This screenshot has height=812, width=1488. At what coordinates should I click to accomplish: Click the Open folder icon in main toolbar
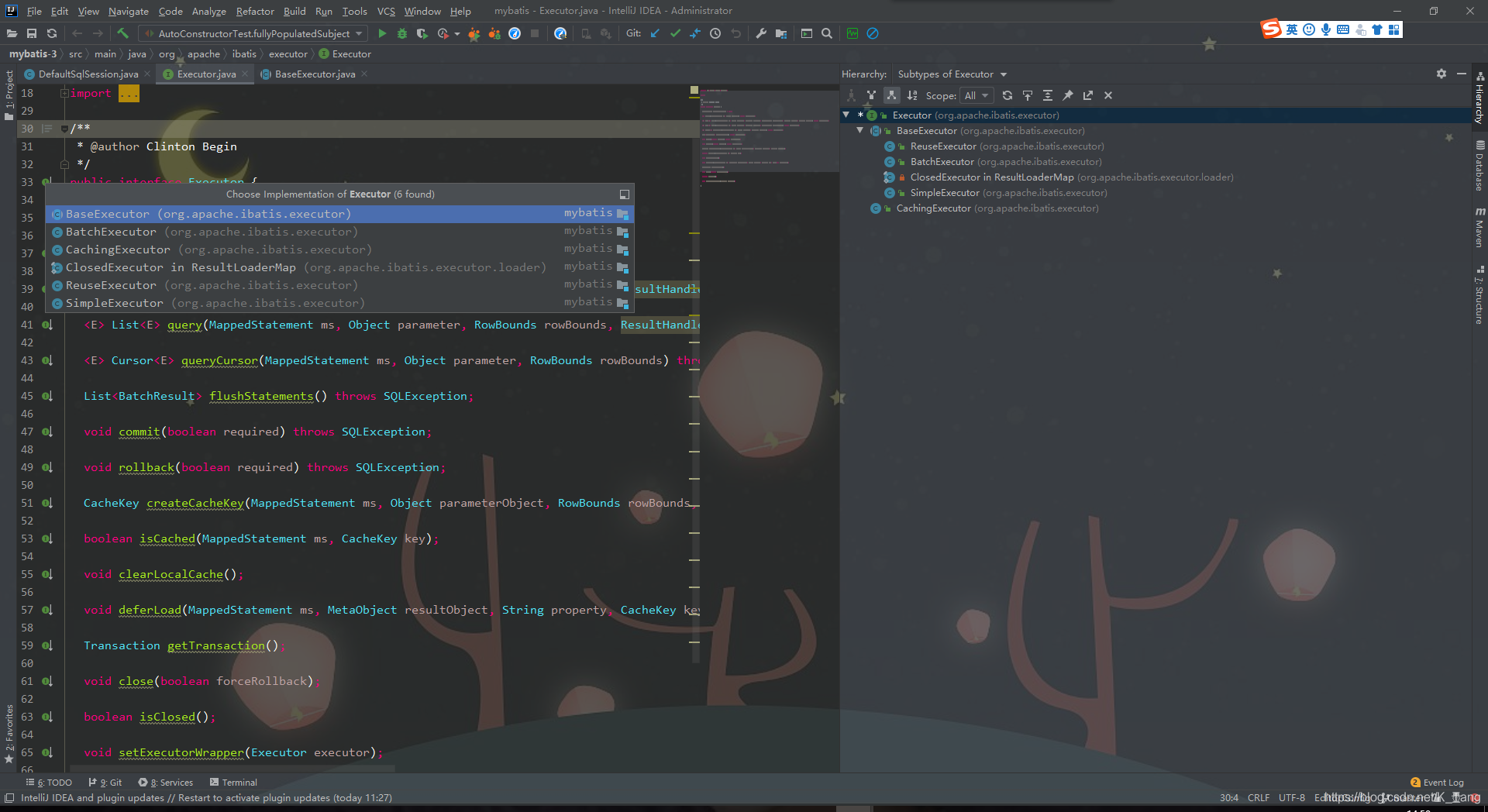(12, 33)
